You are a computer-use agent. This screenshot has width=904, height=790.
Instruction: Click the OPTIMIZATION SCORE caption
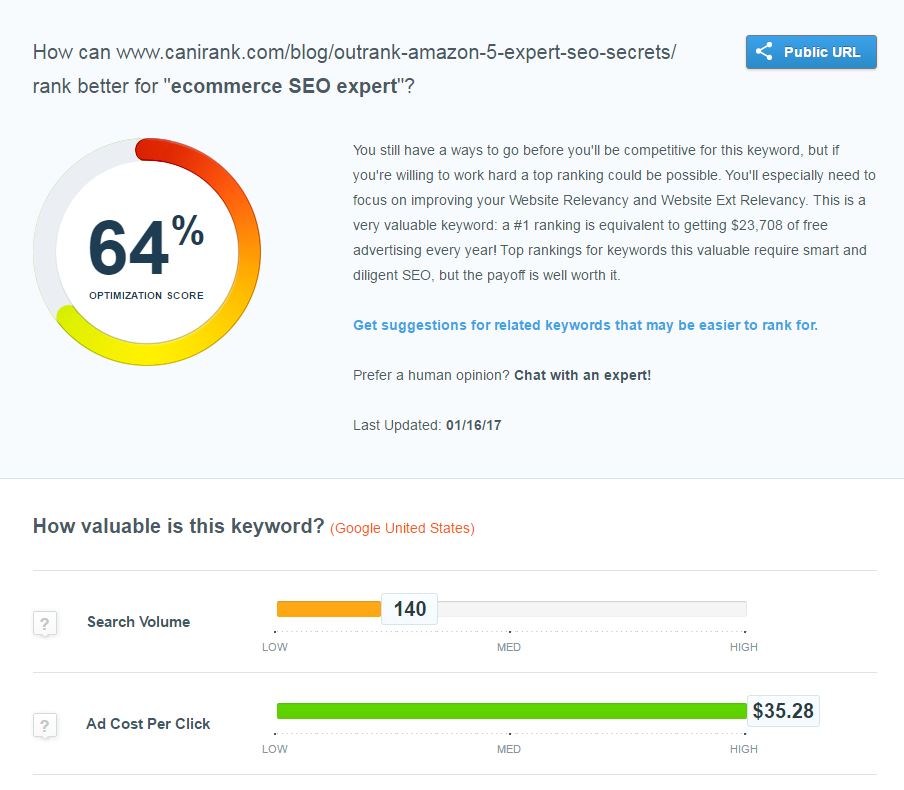[x=146, y=295]
